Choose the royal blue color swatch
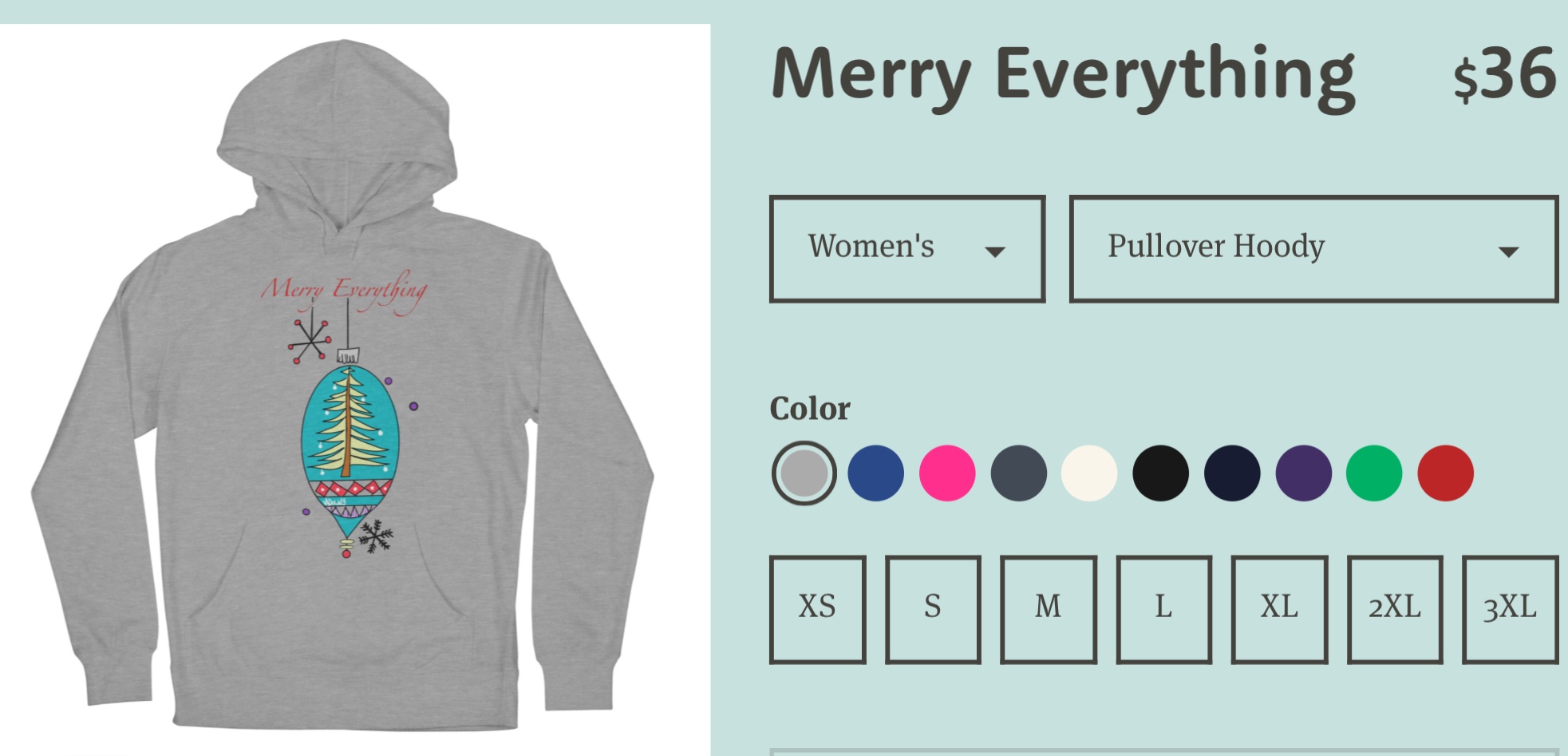The height and width of the screenshot is (756, 1568). pos(875,473)
